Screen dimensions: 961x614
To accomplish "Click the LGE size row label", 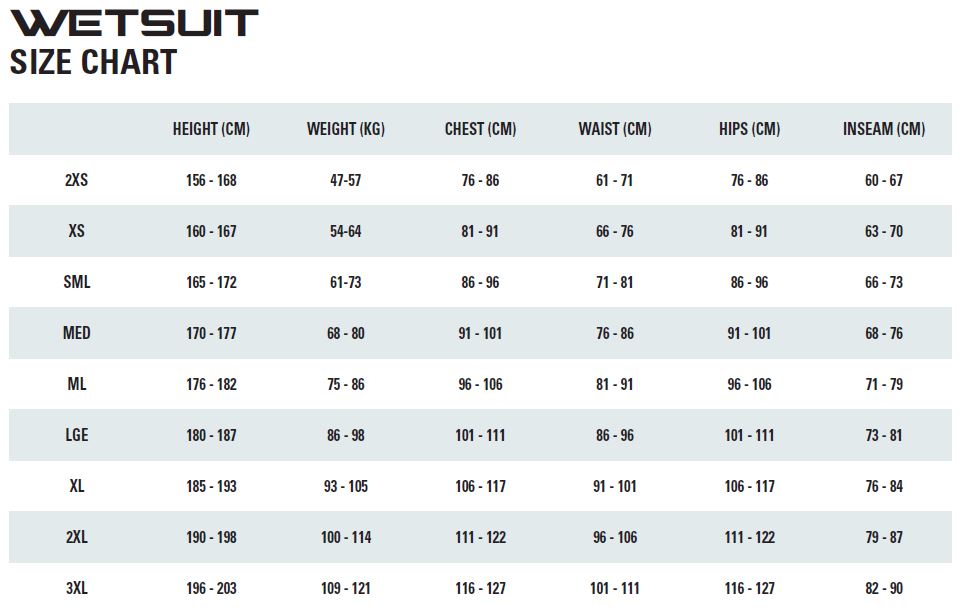I will pos(77,435).
